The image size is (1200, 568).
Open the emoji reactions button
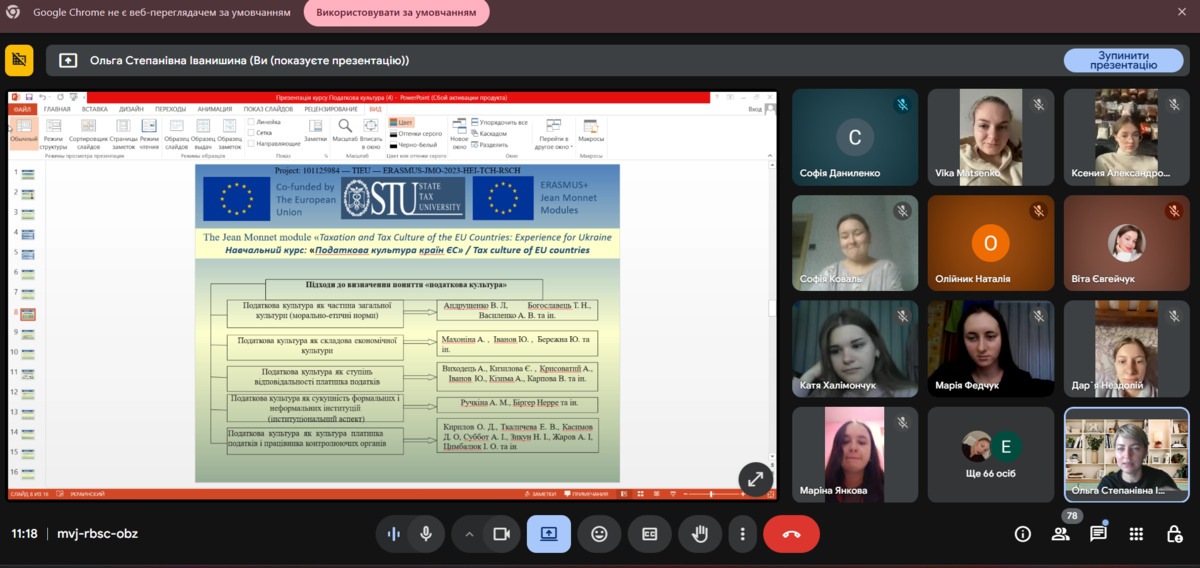click(599, 534)
